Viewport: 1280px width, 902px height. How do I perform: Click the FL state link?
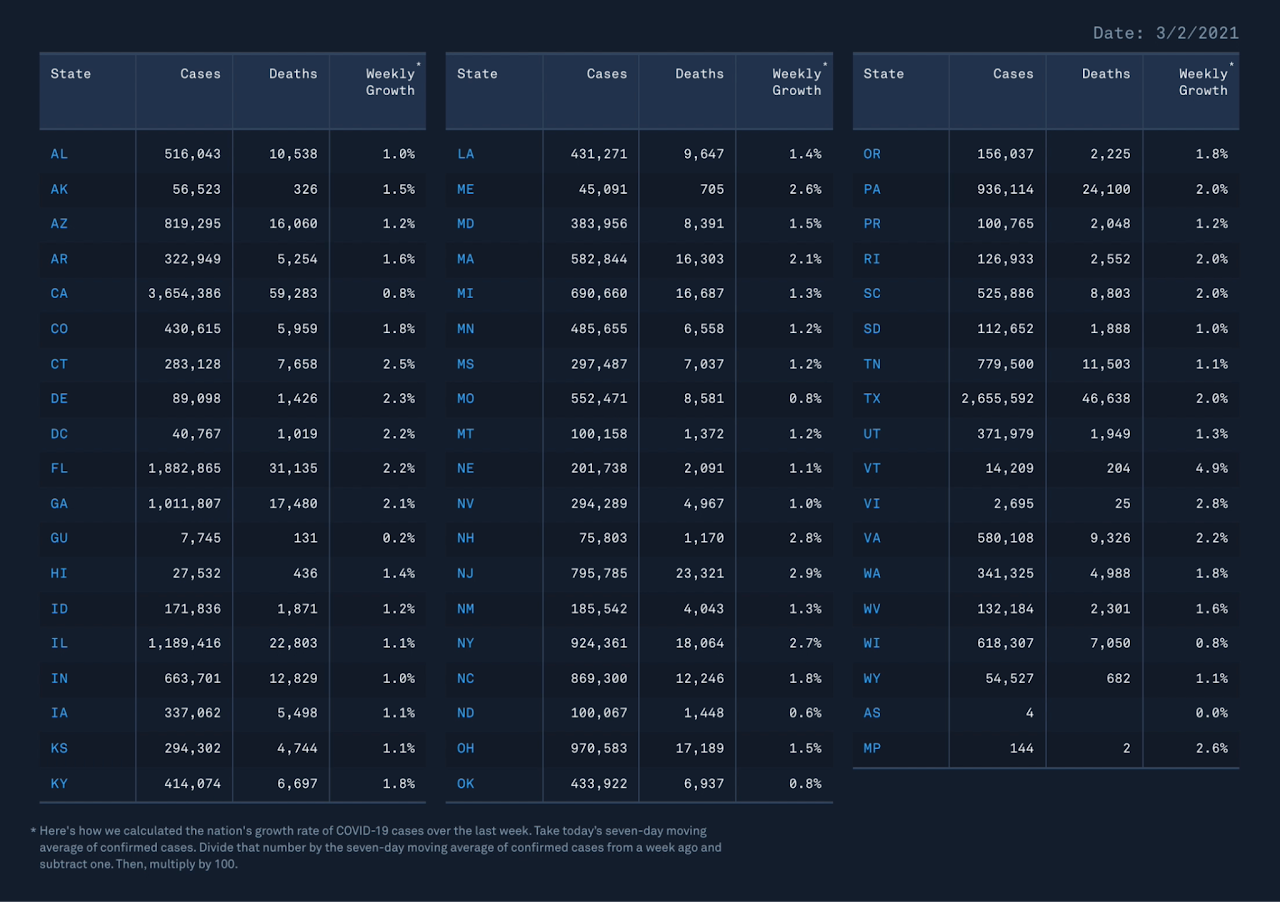click(x=59, y=468)
